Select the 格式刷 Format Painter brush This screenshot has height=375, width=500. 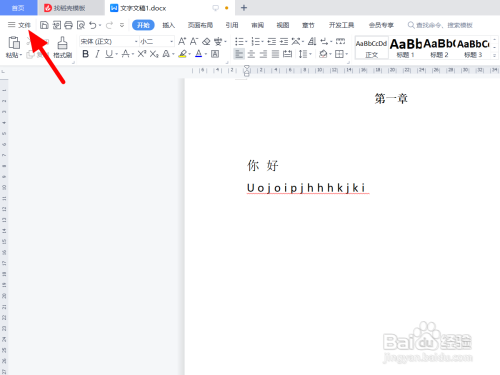click(62, 47)
